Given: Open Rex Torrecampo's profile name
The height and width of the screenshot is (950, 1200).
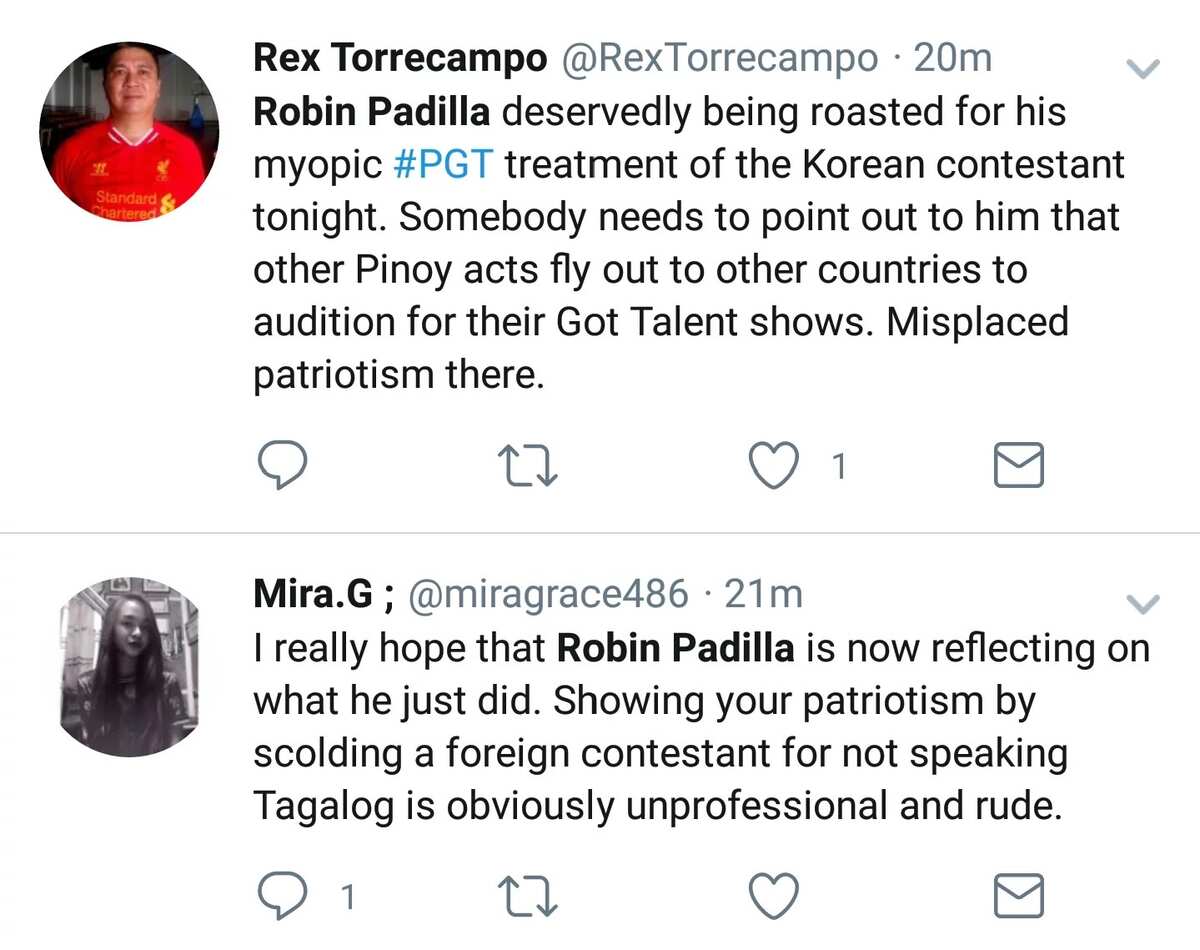Looking at the screenshot, I should pyautogui.click(x=401, y=59).
